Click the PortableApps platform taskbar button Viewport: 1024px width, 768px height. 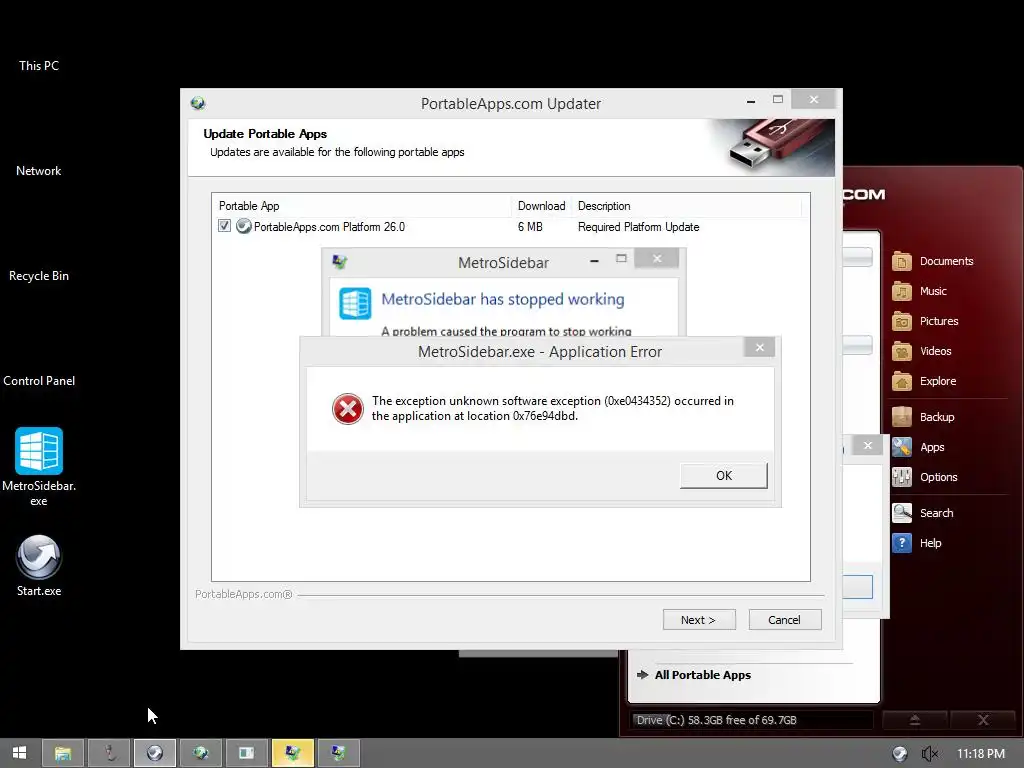[x=155, y=753]
